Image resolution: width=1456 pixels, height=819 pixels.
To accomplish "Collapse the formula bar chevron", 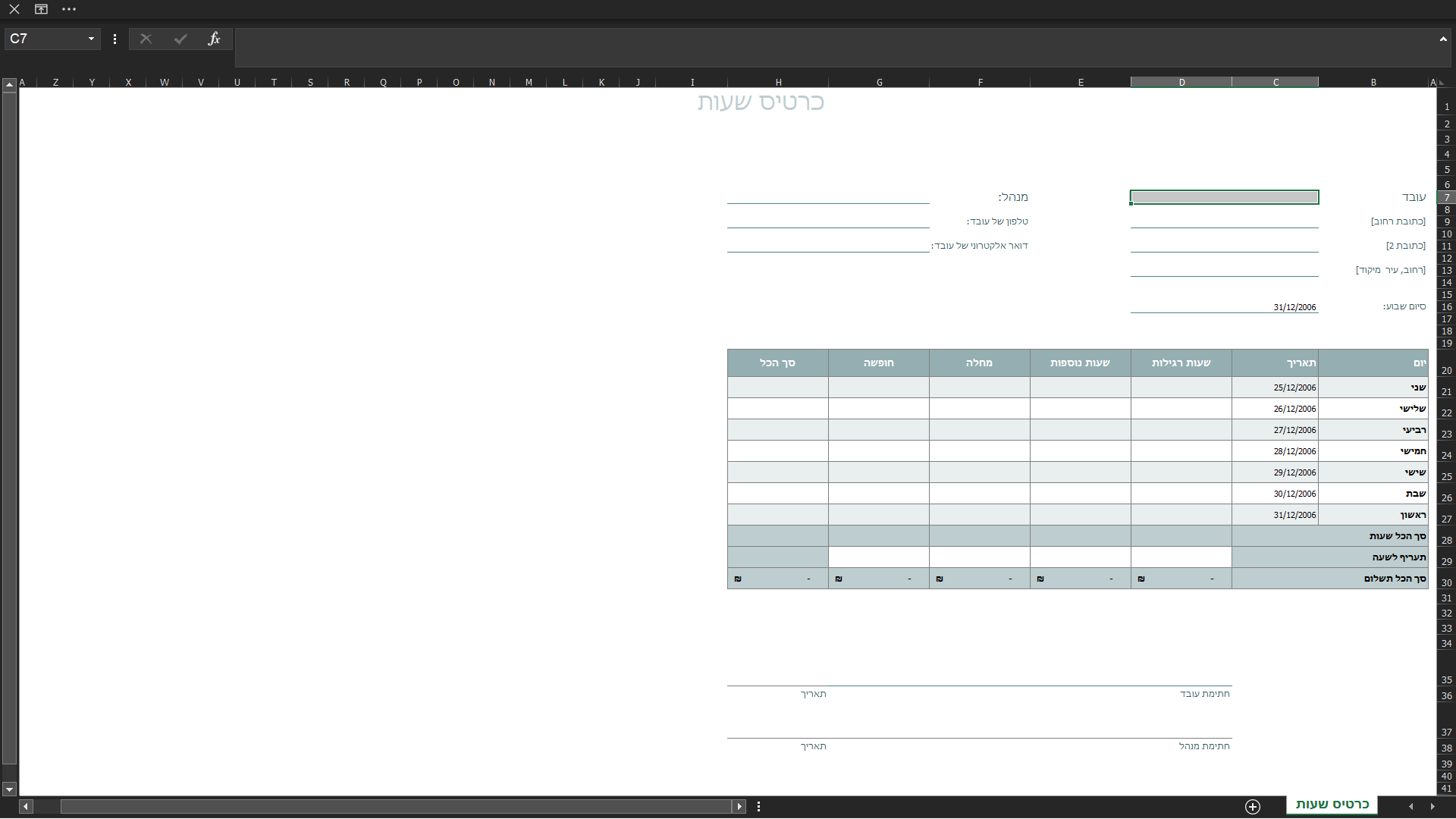I will [x=1443, y=39].
